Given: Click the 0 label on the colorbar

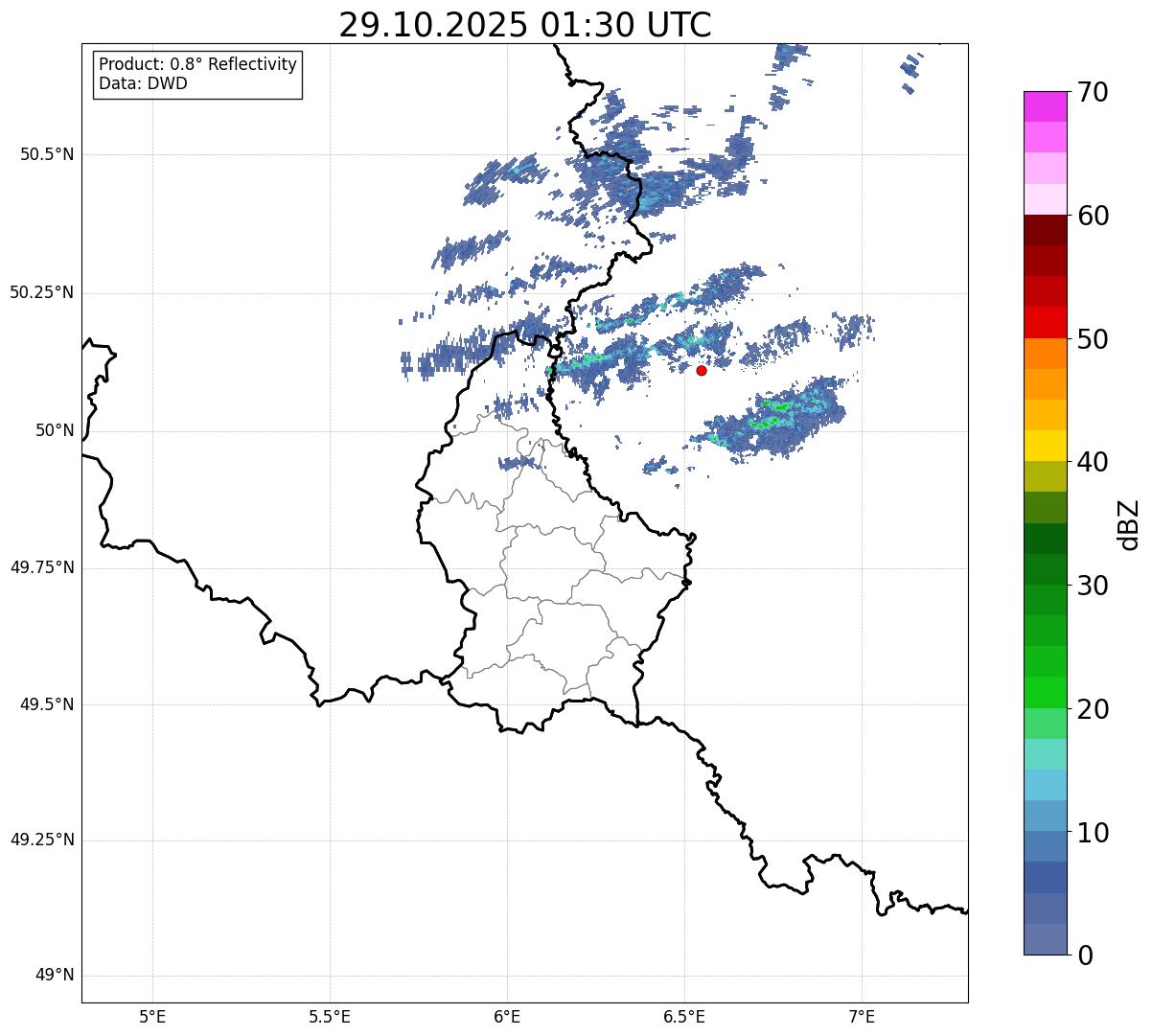Looking at the screenshot, I should tap(1085, 955).
